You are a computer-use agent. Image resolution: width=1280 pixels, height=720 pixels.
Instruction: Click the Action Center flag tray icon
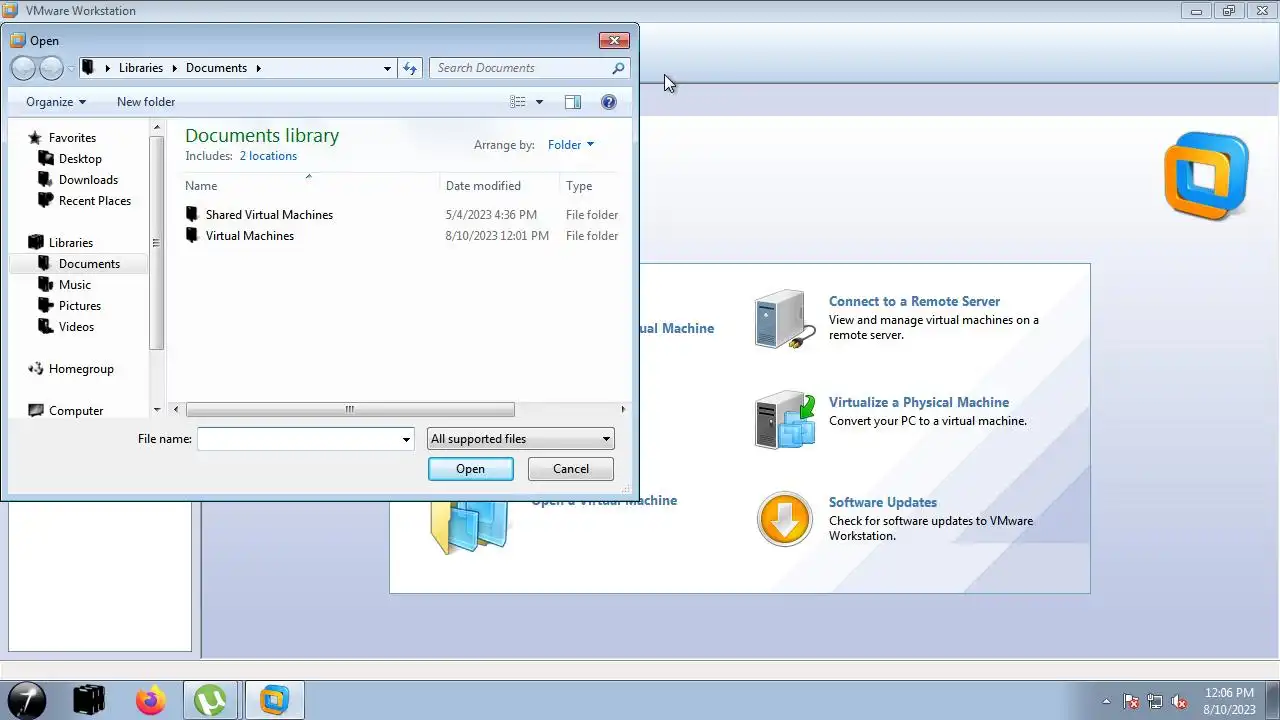[x=1131, y=702]
